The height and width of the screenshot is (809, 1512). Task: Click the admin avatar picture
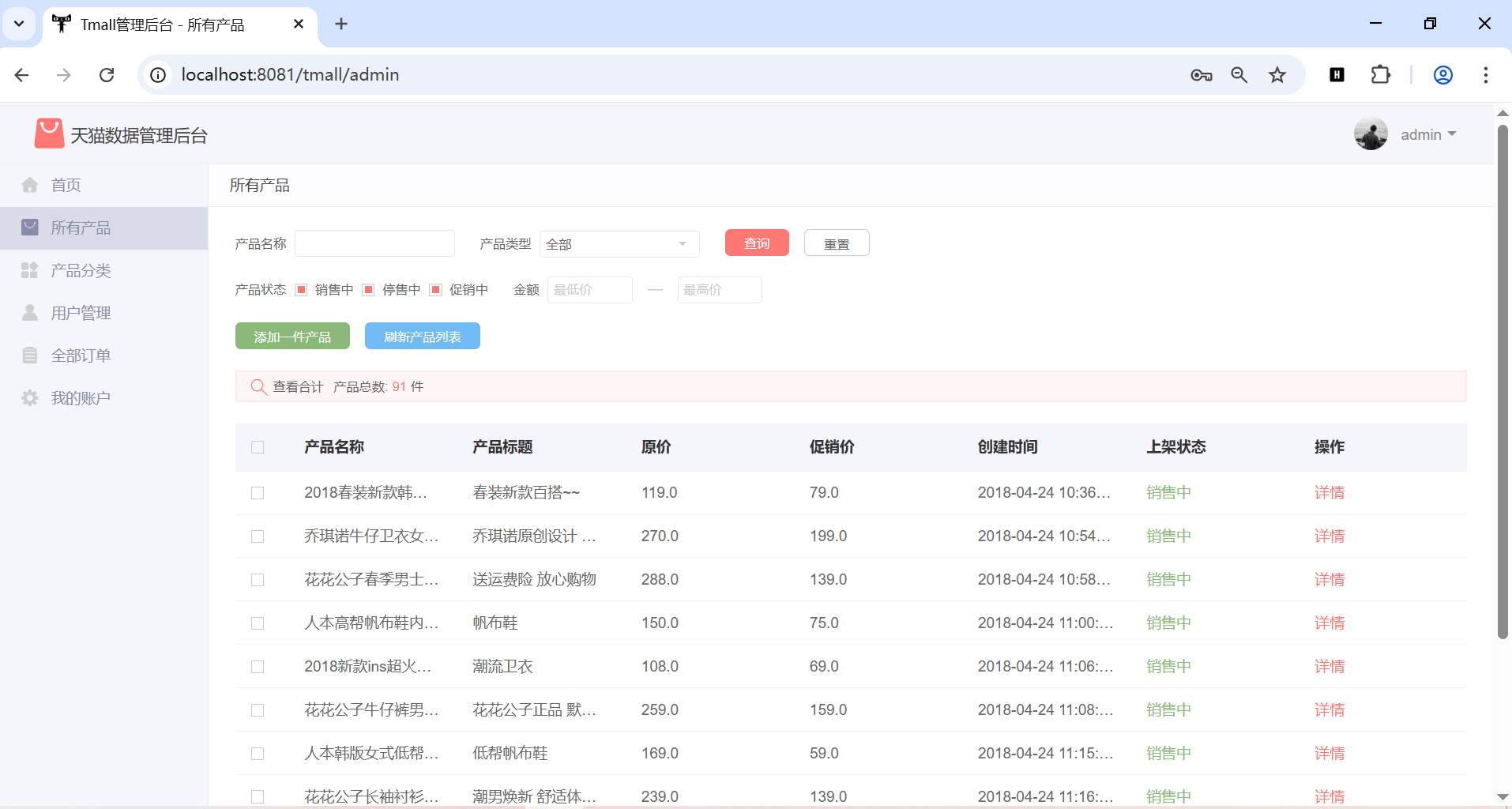(x=1371, y=134)
